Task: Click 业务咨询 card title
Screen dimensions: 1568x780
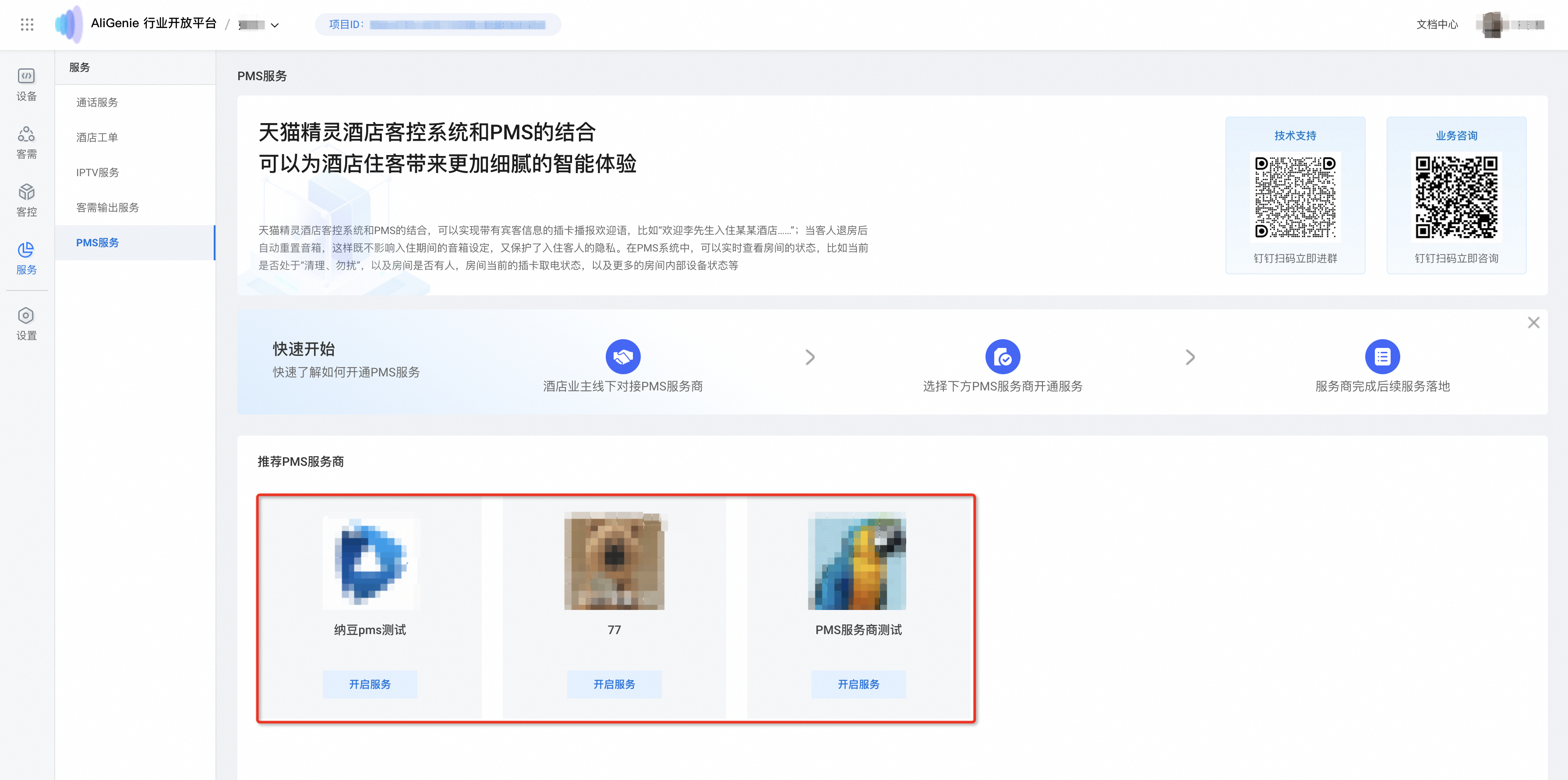Action: coord(1456,135)
